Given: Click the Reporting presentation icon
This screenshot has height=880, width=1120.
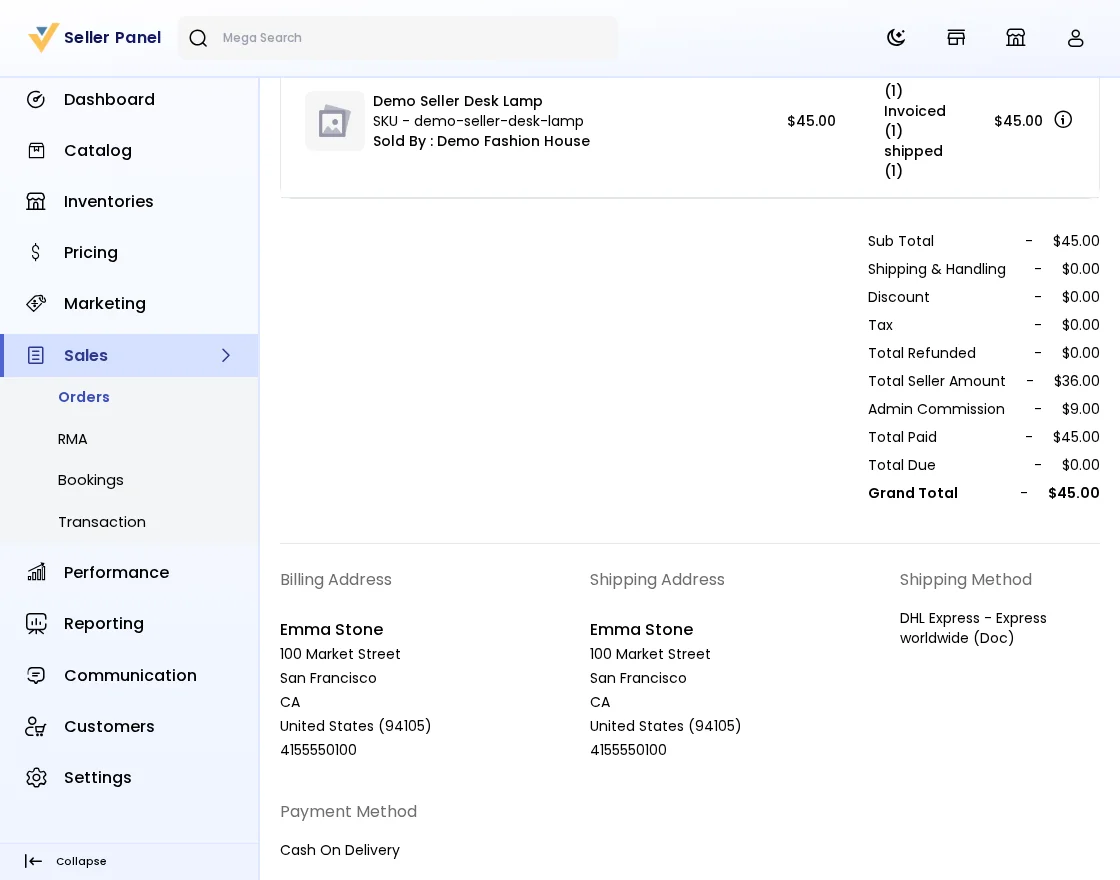Looking at the screenshot, I should coord(36,624).
